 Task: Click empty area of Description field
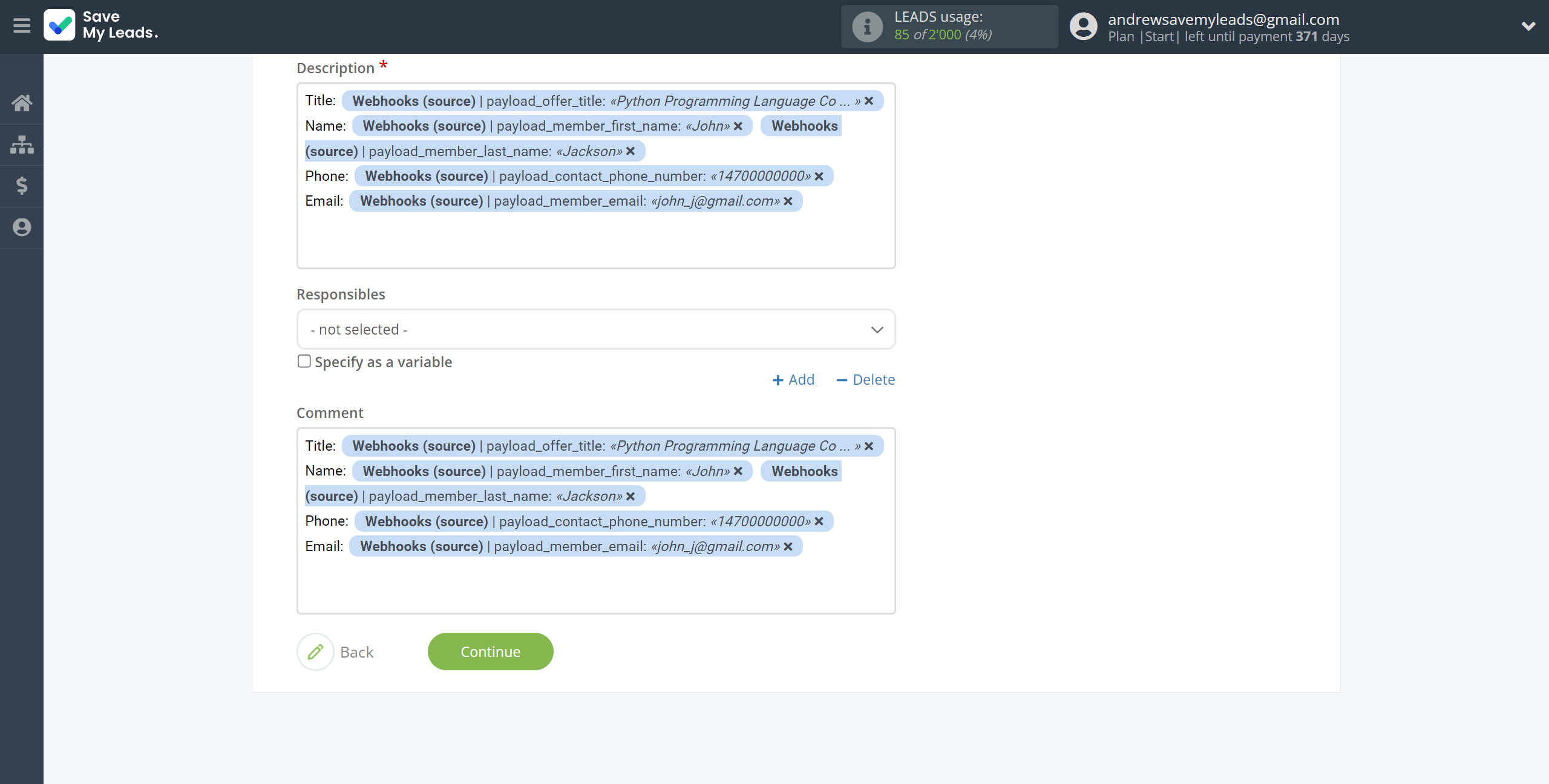tap(595, 241)
